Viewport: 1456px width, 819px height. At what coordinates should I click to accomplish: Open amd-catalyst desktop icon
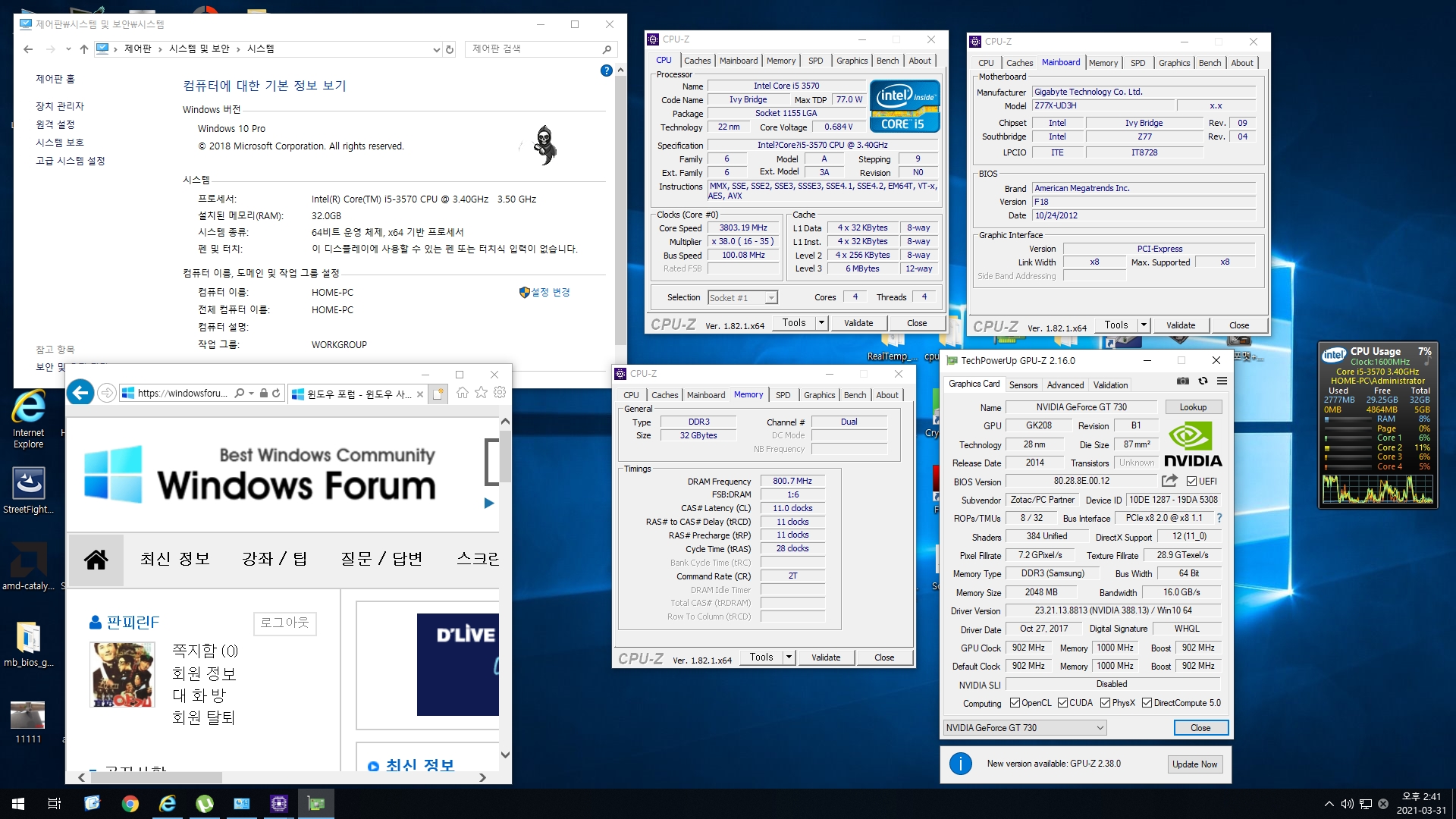(x=28, y=566)
